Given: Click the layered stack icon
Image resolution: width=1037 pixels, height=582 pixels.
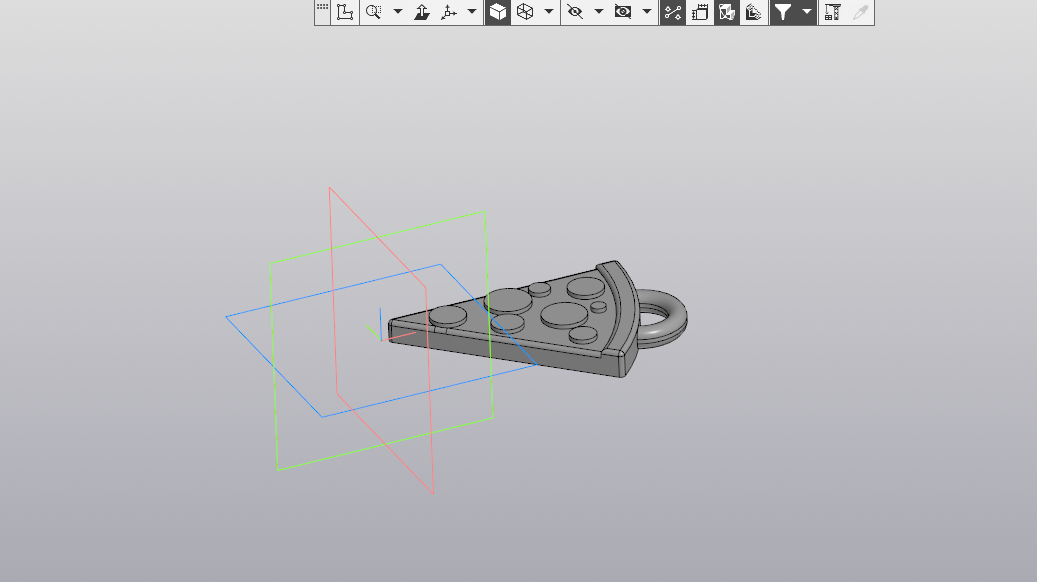Looking at the screenshot, I should [x=753, y=12].
